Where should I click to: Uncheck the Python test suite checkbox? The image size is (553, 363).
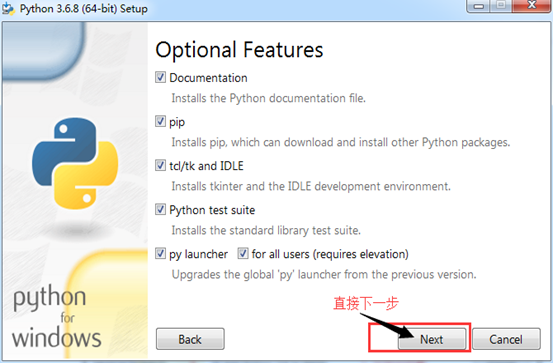pos(160,210)
